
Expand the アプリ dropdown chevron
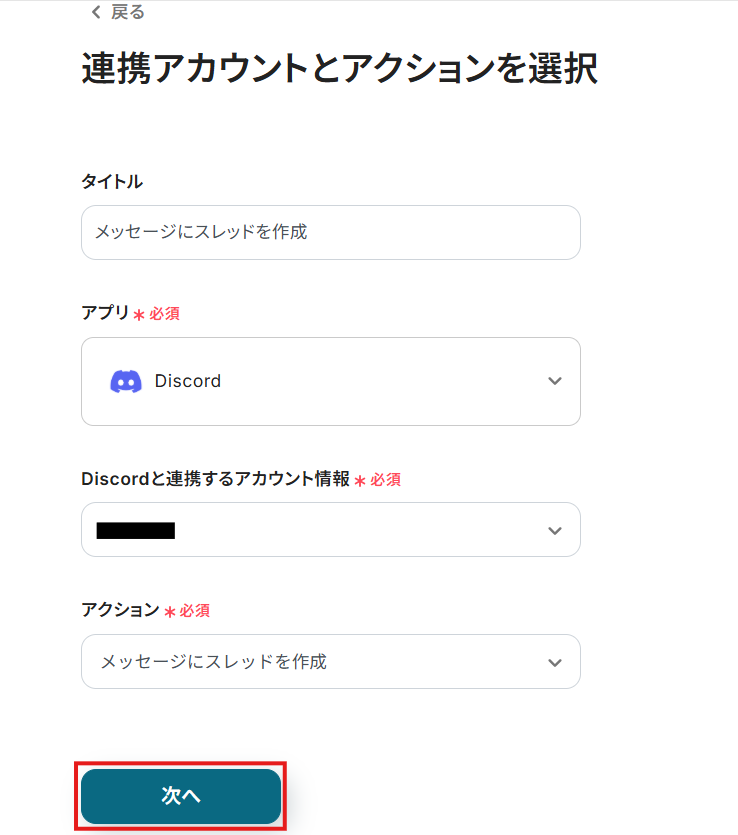click(555, 381)
